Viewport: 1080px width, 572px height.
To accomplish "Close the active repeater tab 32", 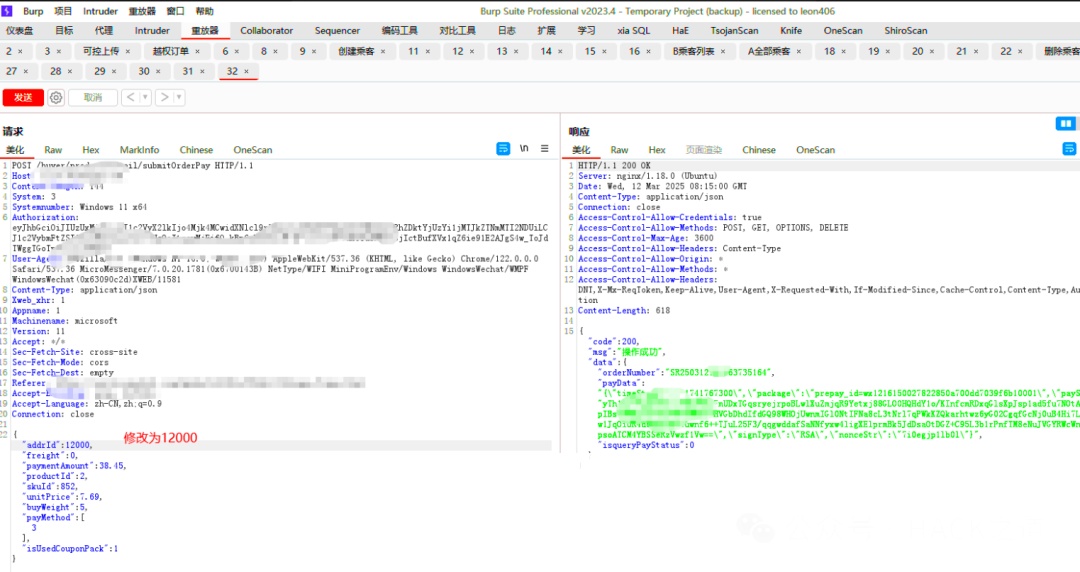I will click(247, 72).
